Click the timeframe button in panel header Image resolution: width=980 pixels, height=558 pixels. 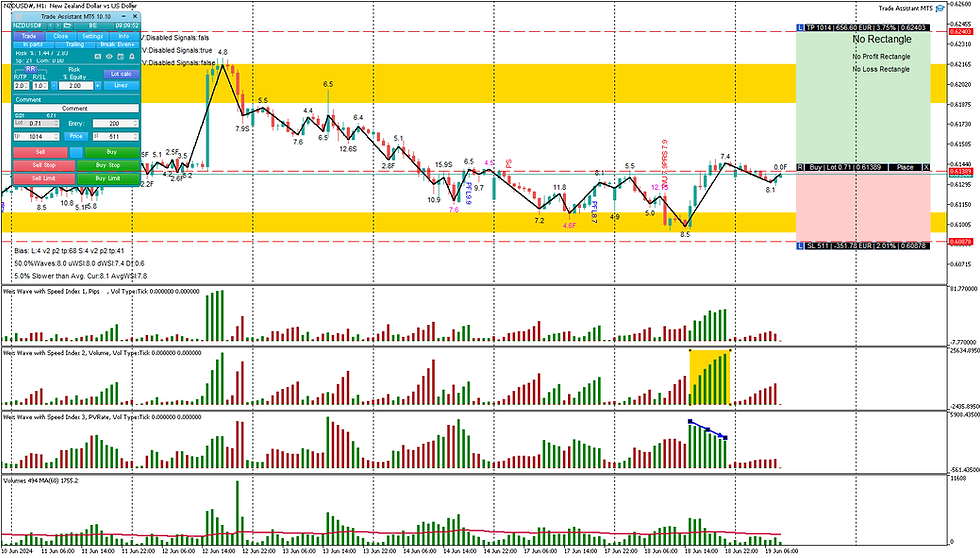click(93, 26)
